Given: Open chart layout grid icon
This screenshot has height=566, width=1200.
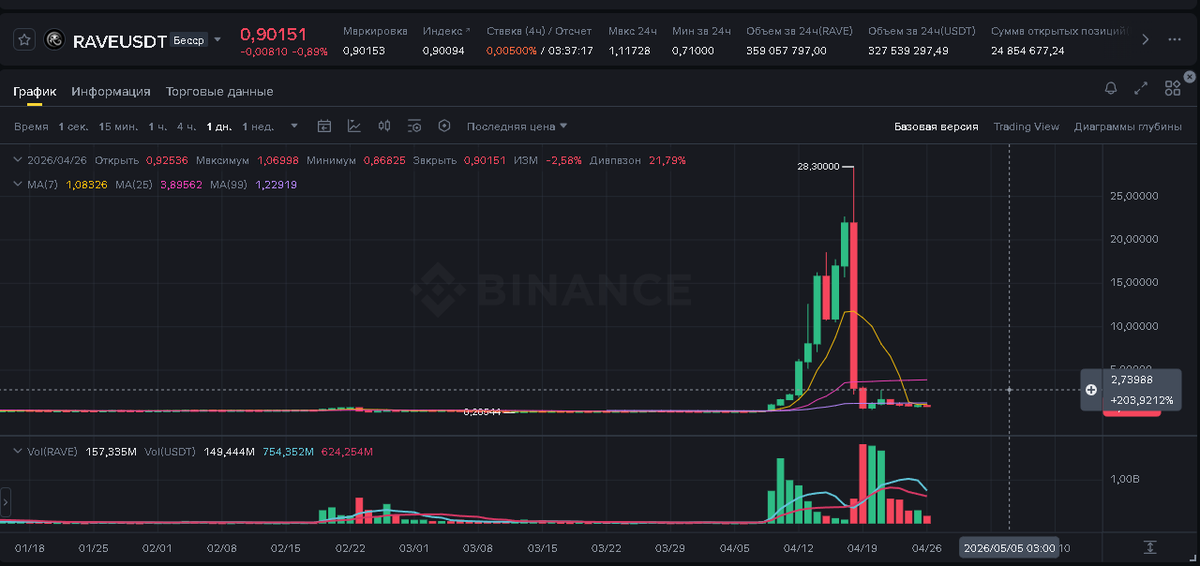Looking at the screenshot, I should click(1173, 89).
